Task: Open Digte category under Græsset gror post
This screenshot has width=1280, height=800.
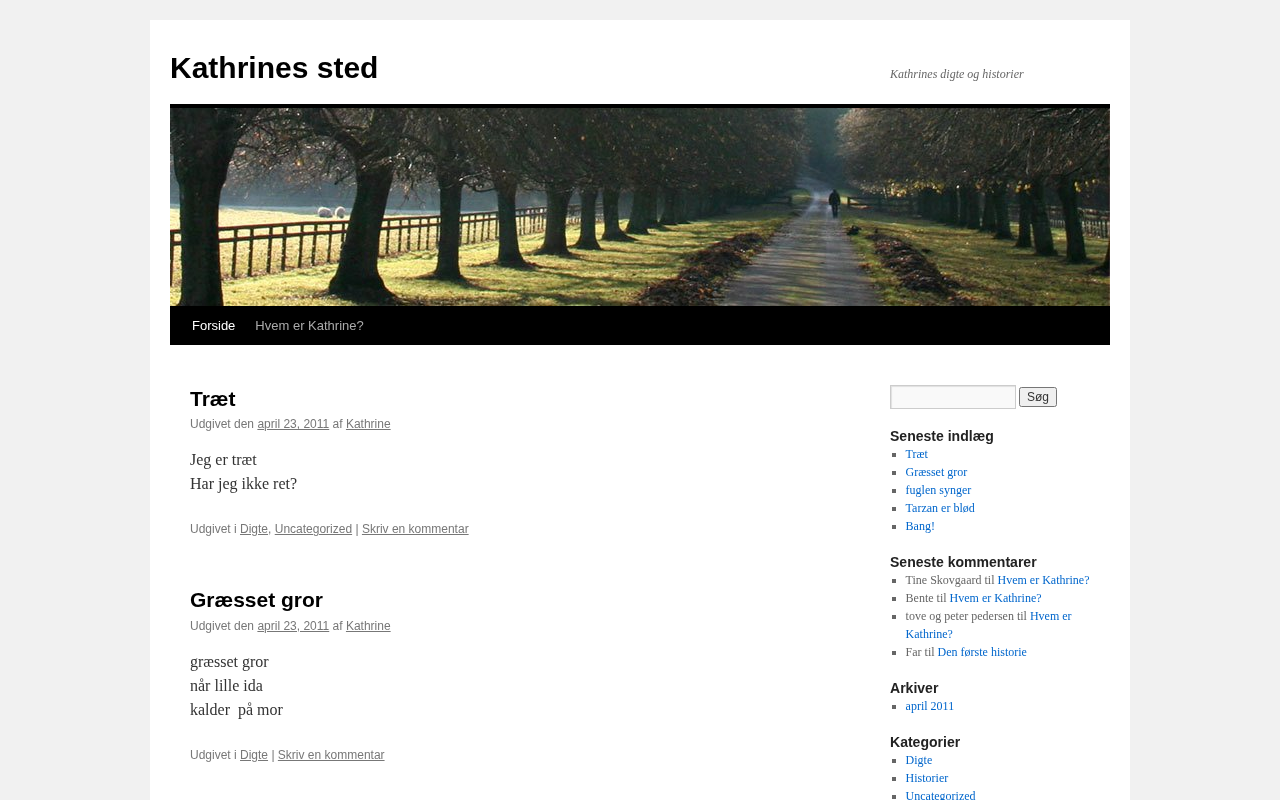Action: 254,755
